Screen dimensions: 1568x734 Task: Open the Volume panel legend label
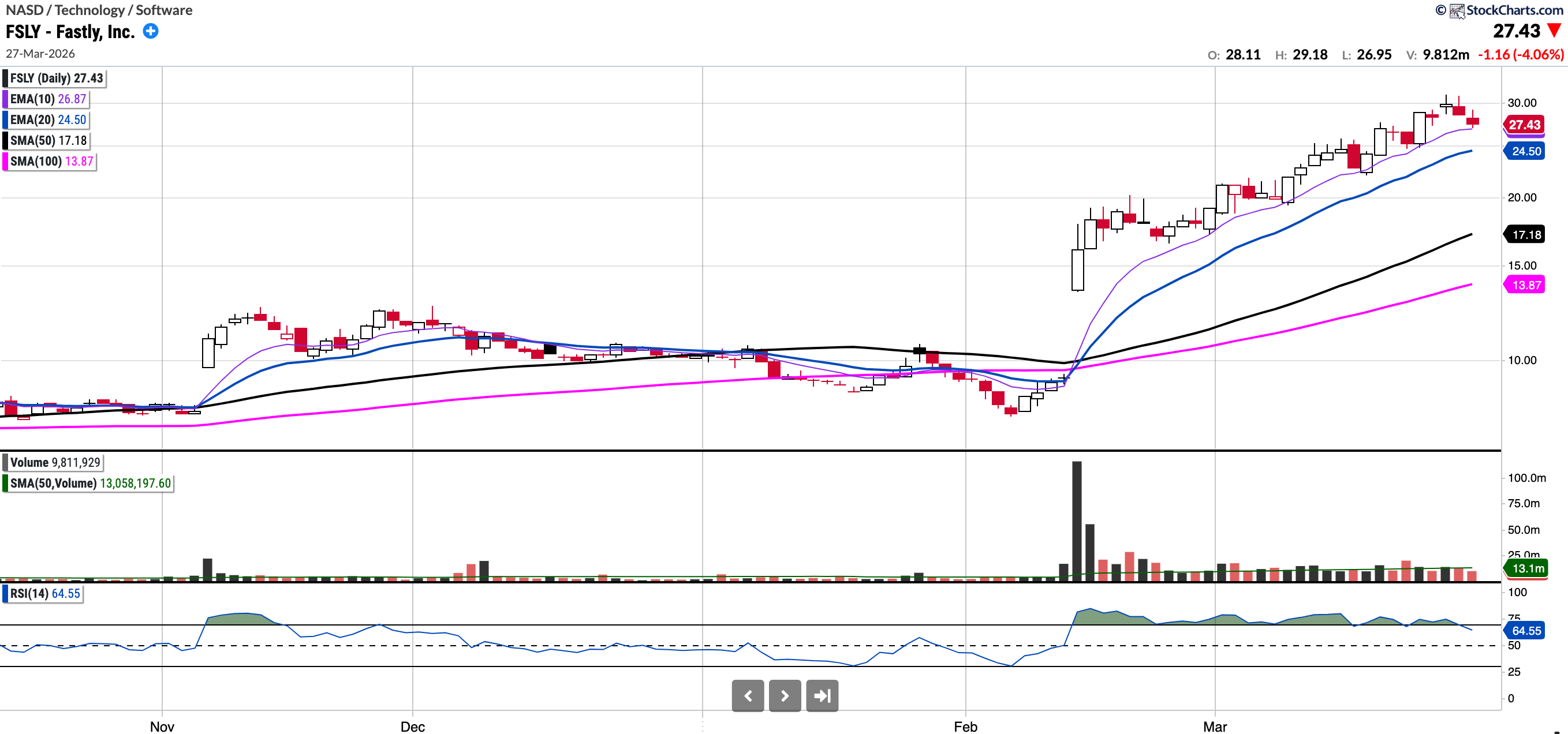click(x=54, y=463)
